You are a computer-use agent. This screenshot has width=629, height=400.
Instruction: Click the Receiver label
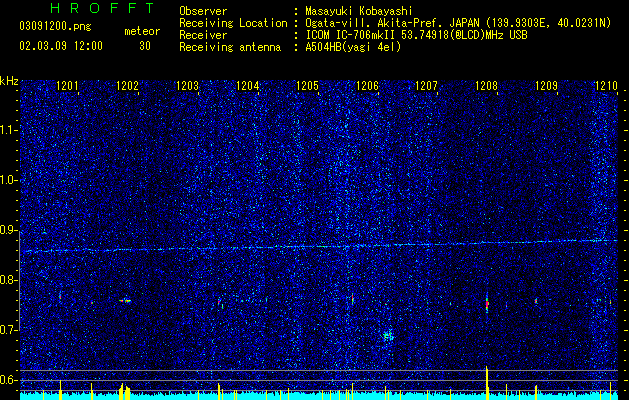click(x=203, y=35)
